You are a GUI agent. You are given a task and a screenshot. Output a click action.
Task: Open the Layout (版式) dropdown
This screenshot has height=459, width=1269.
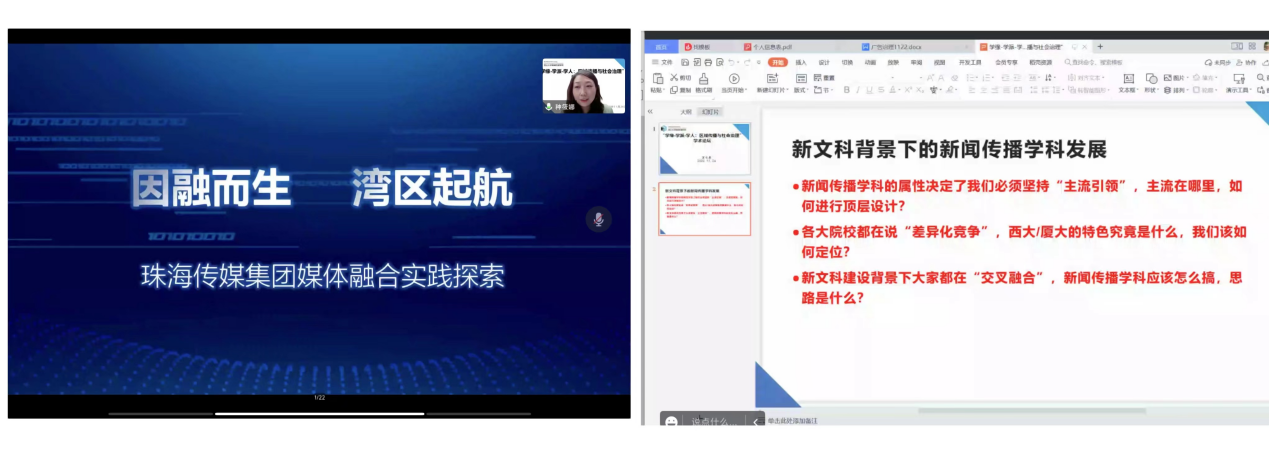pos(801,90)
